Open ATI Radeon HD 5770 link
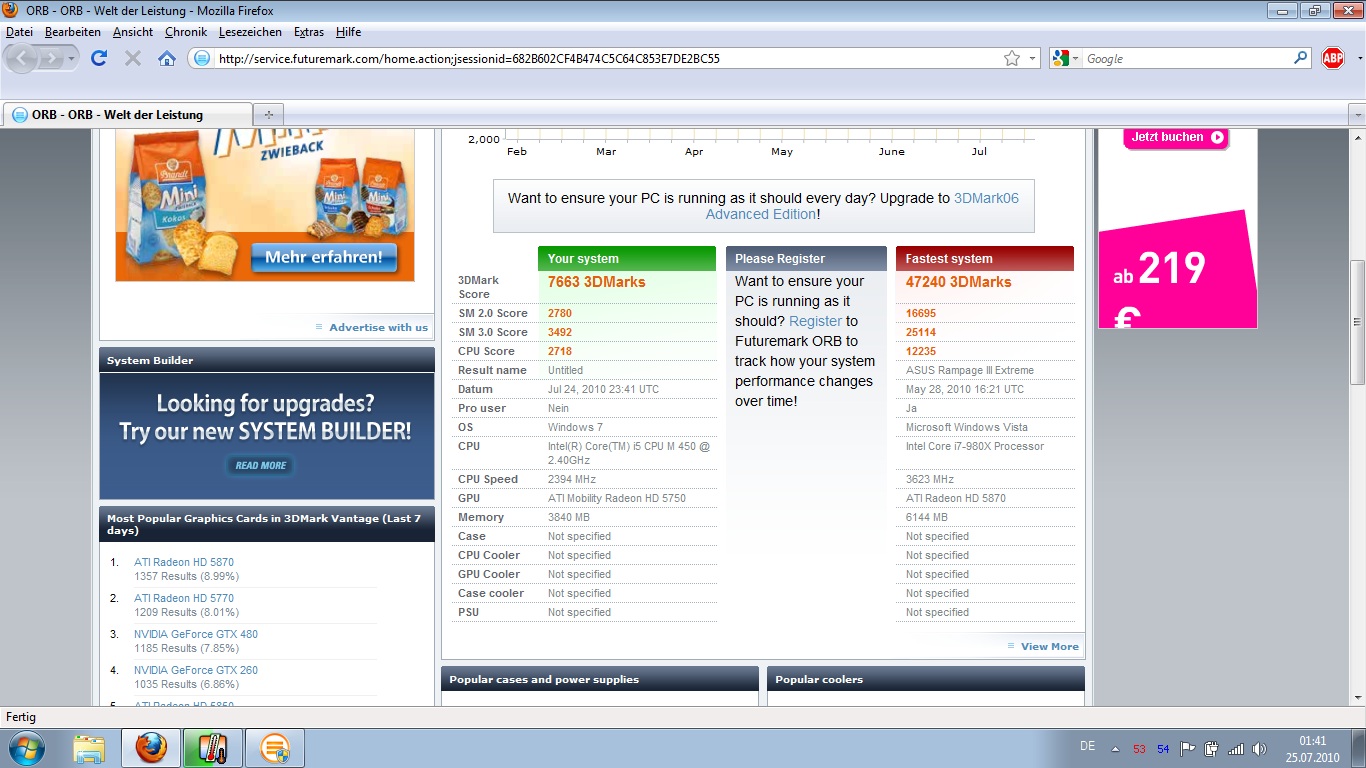This screenshot has width=1366, height=768. (184, 598)
